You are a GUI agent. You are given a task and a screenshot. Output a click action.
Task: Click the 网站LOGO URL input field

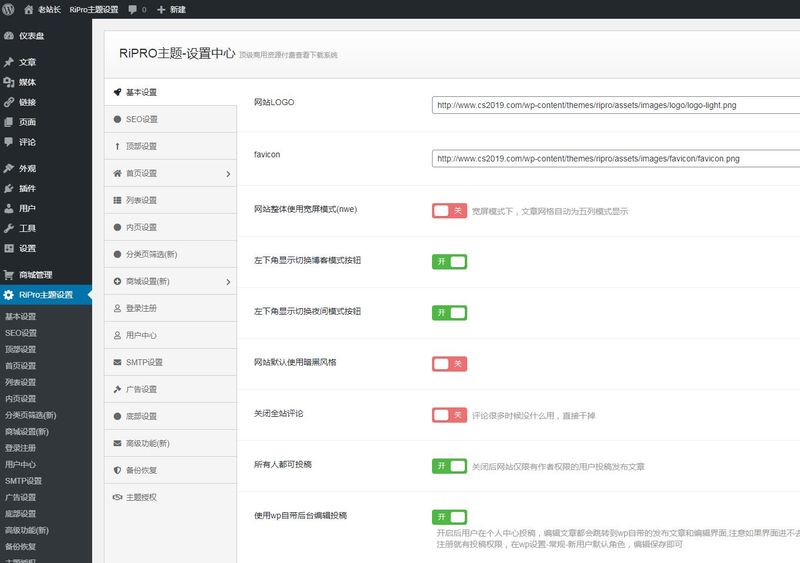tap(616, 105)
